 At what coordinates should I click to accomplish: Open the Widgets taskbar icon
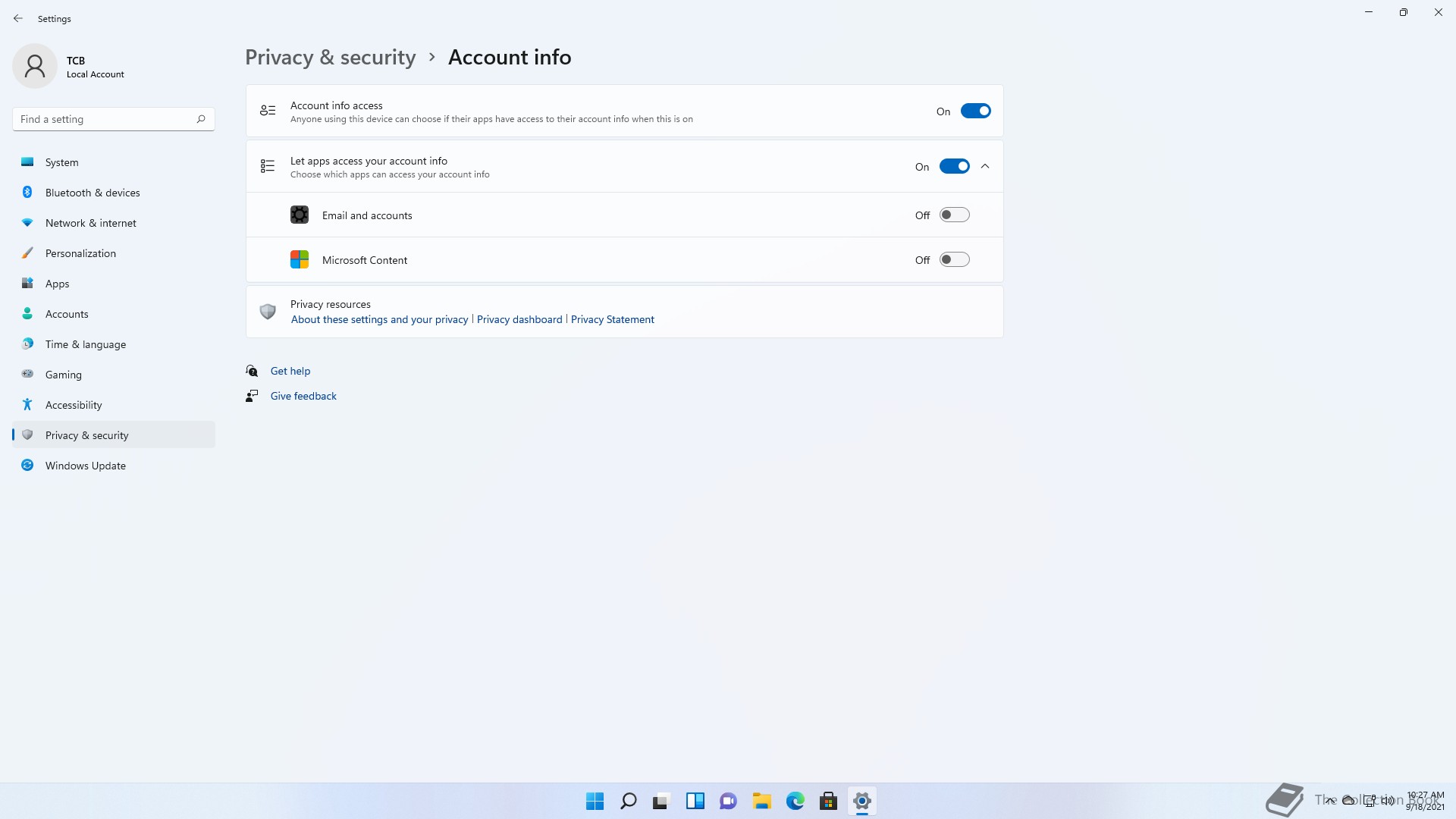click(695, 801)
